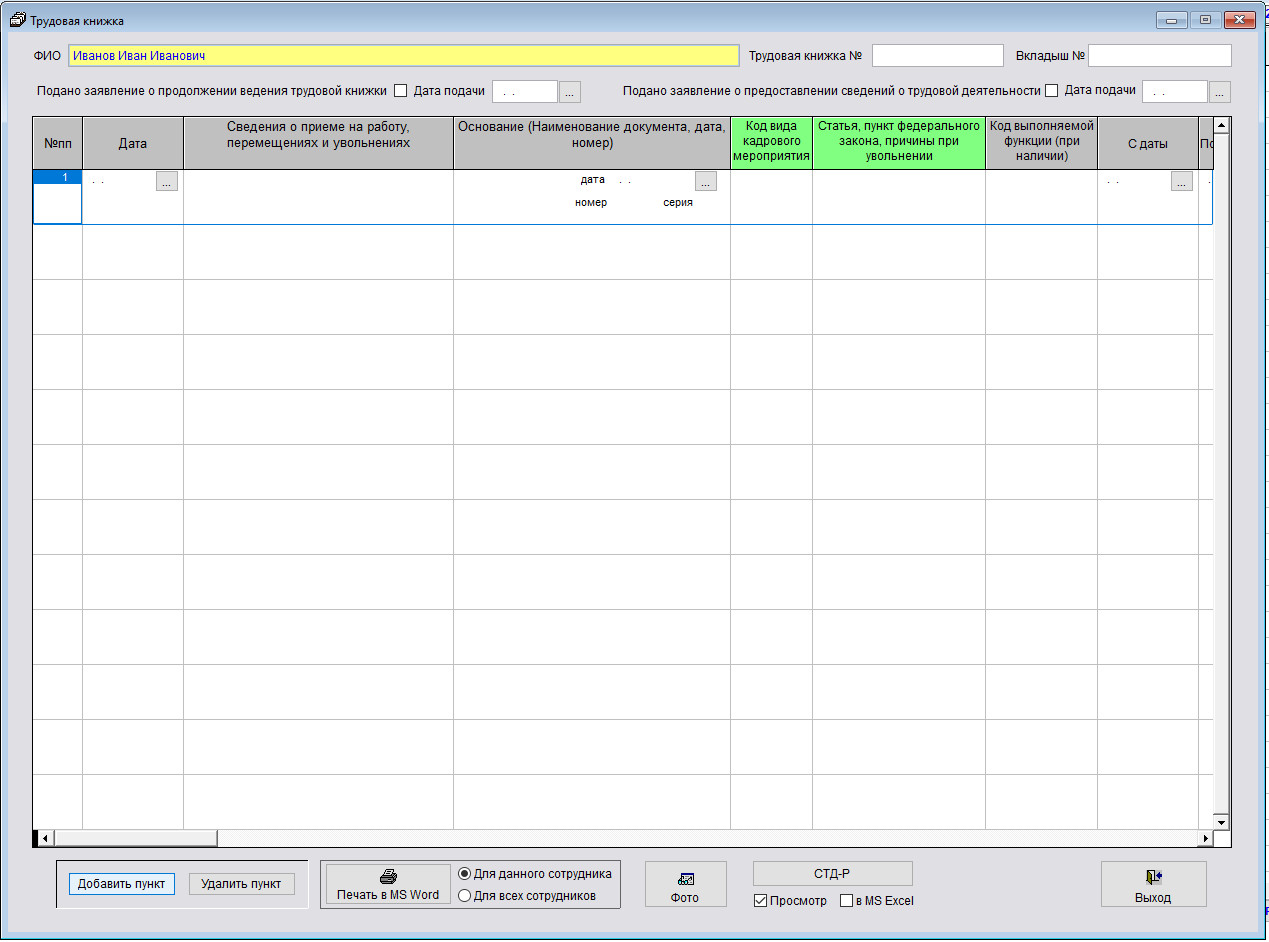Click horizontal scrollbar right arrow

1205,838
